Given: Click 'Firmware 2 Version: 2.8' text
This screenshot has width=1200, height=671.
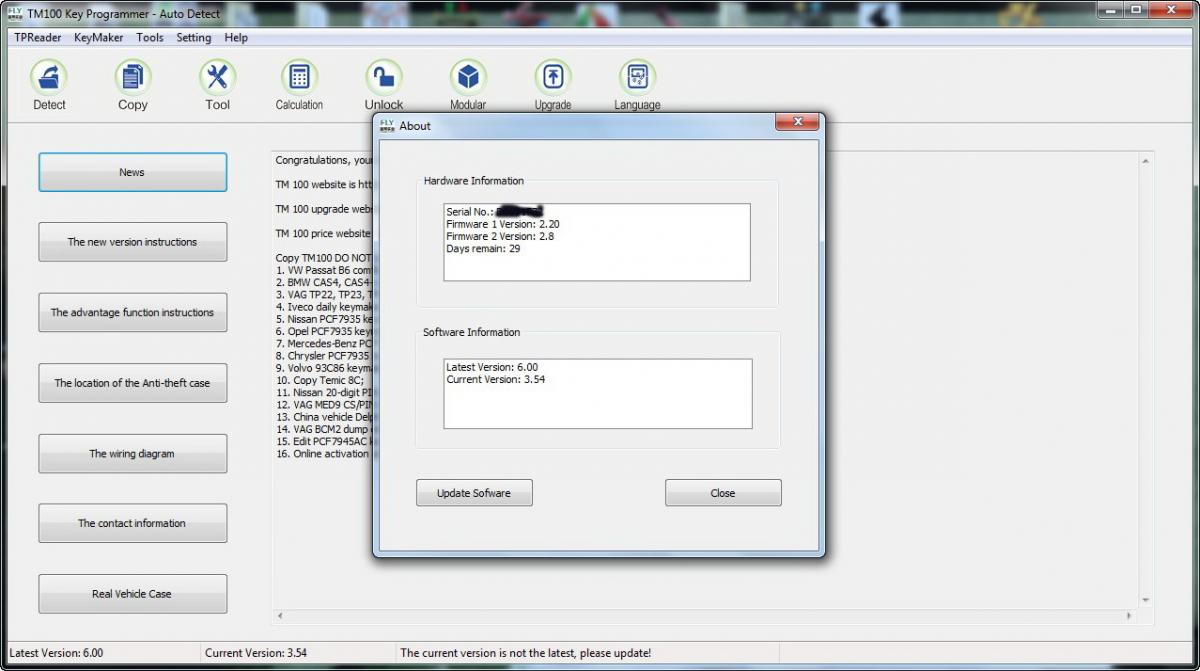Looking at the screenshot, I should [500, 236].
